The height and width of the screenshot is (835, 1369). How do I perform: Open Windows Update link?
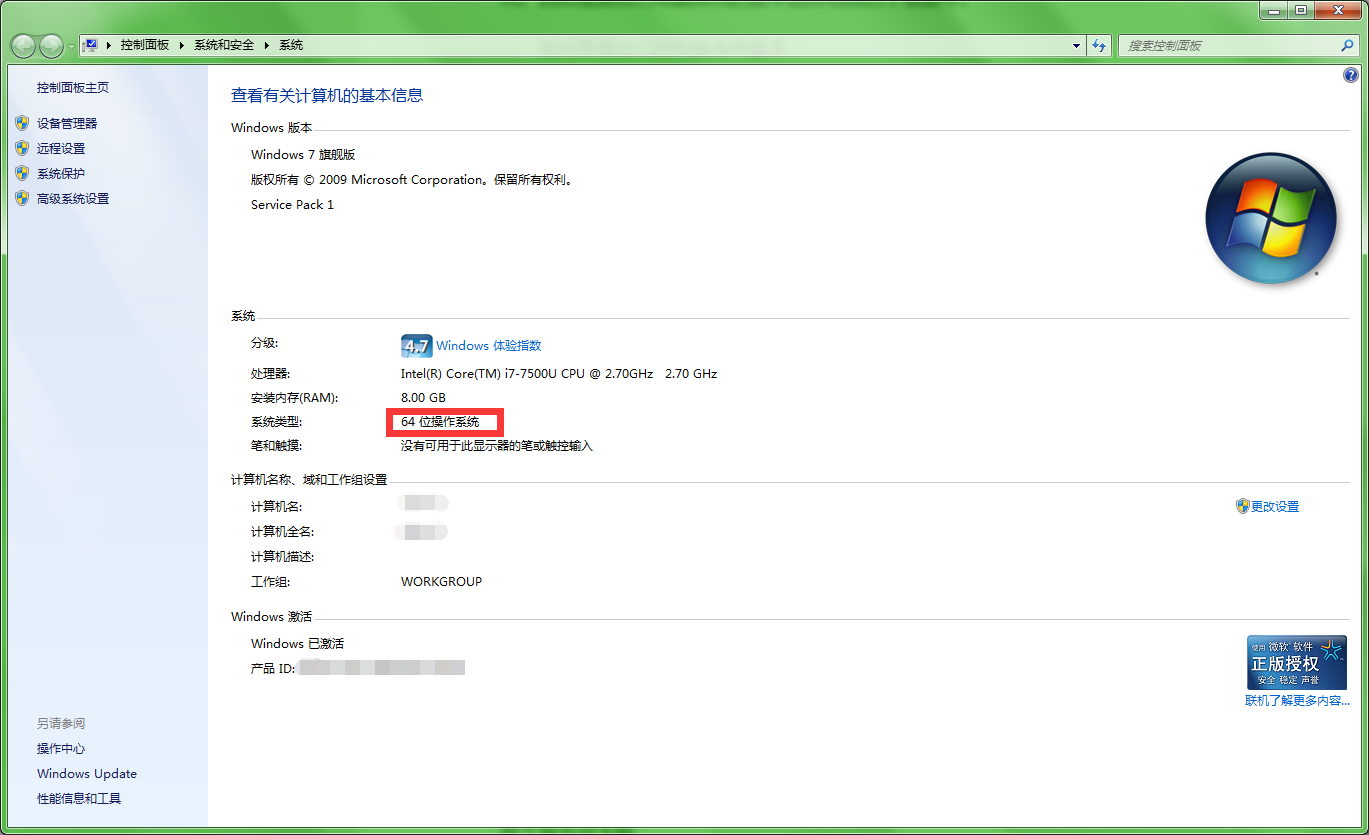87,774
